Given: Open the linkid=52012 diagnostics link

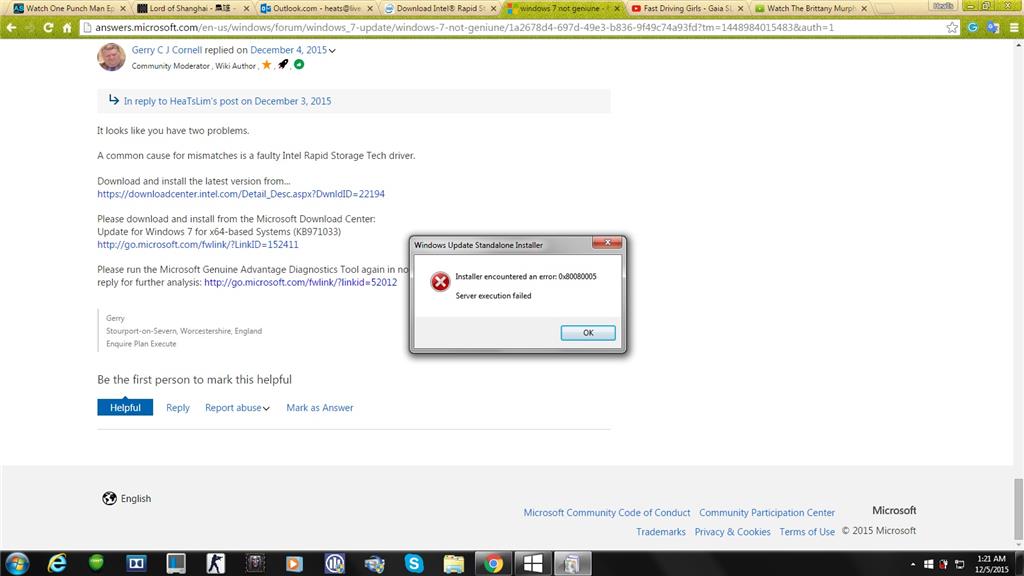Looking at the screenshot, I should tap(300, 282).
